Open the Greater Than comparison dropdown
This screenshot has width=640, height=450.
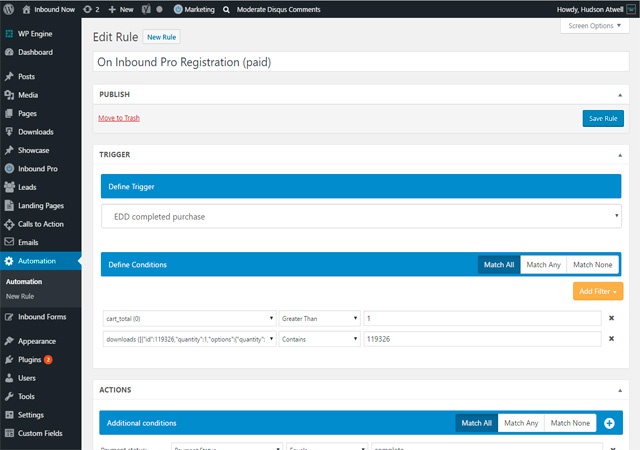(x=319, y=319)
